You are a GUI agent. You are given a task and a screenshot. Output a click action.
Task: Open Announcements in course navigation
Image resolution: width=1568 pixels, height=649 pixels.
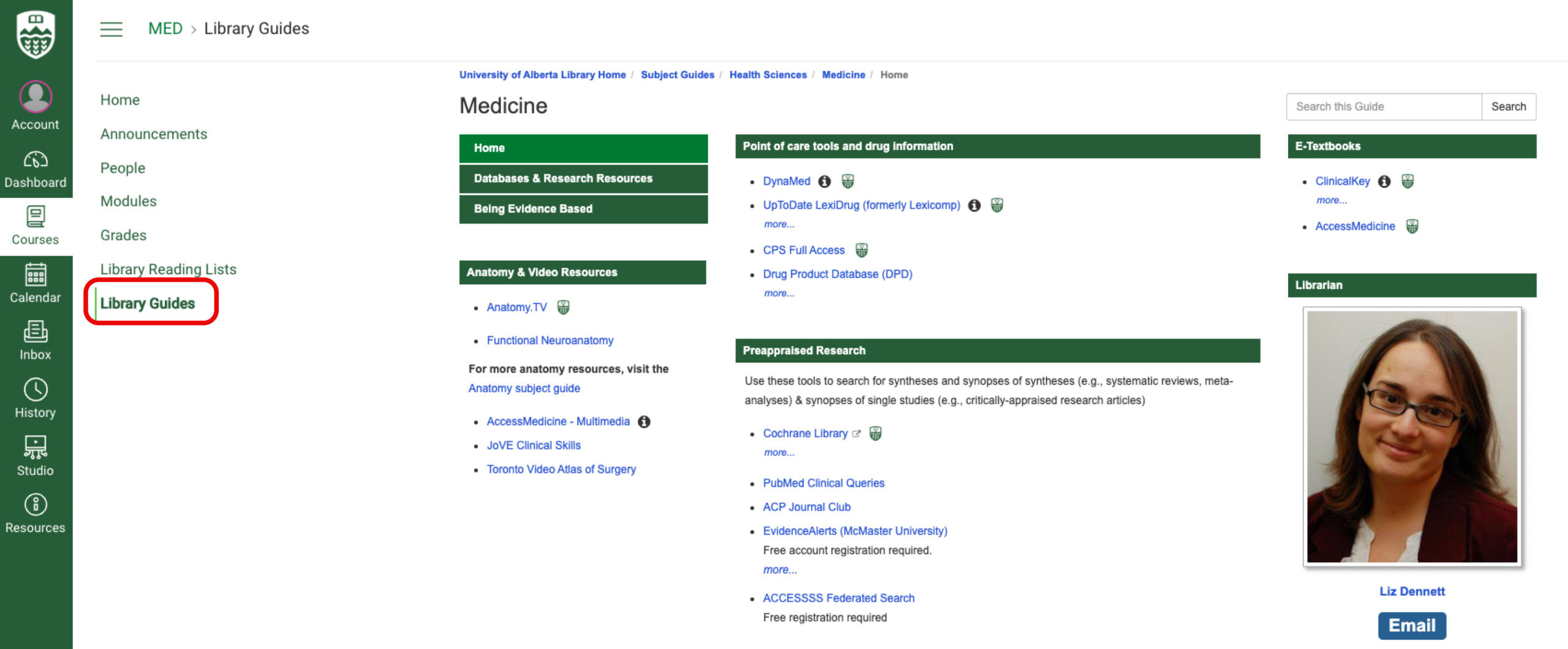coord(154,134)
